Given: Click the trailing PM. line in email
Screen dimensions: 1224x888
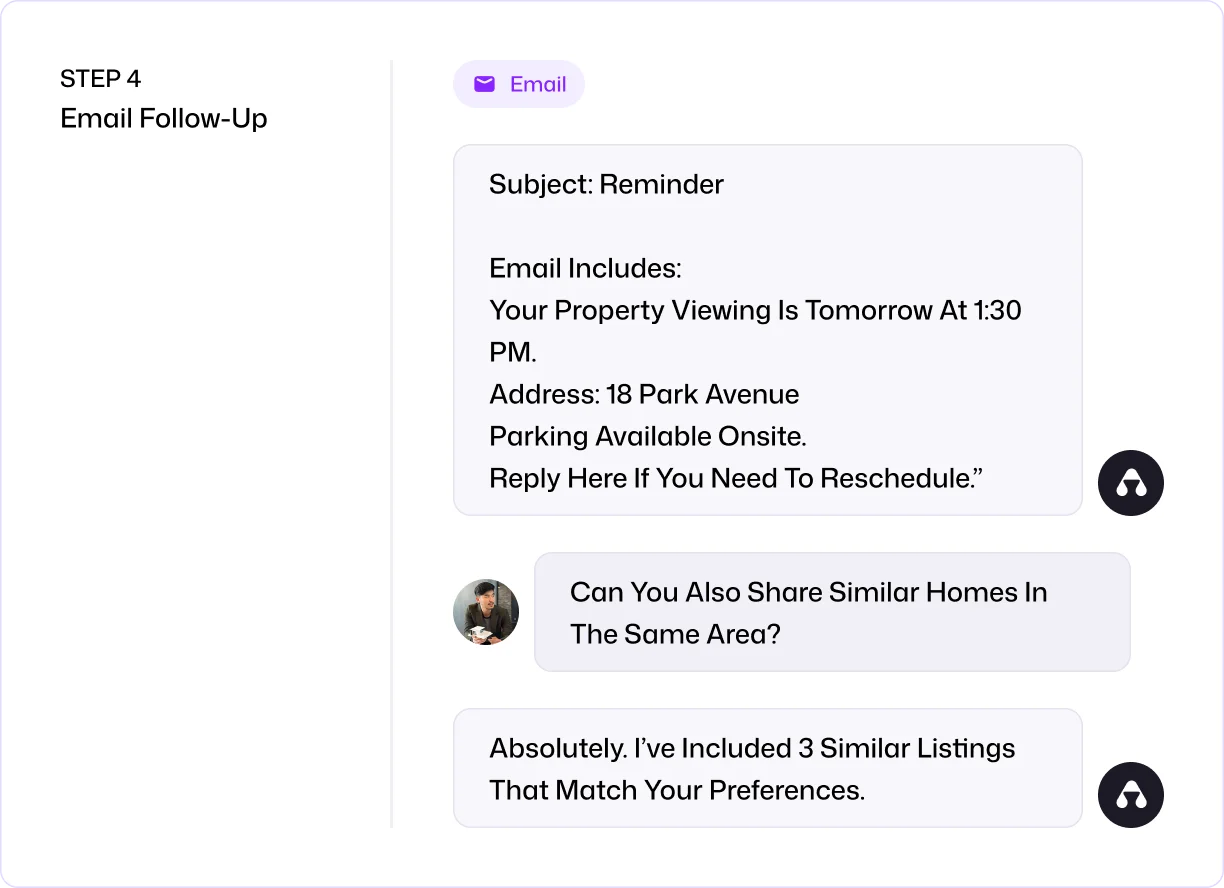Looking at the screenshot, I should [513, 352].
